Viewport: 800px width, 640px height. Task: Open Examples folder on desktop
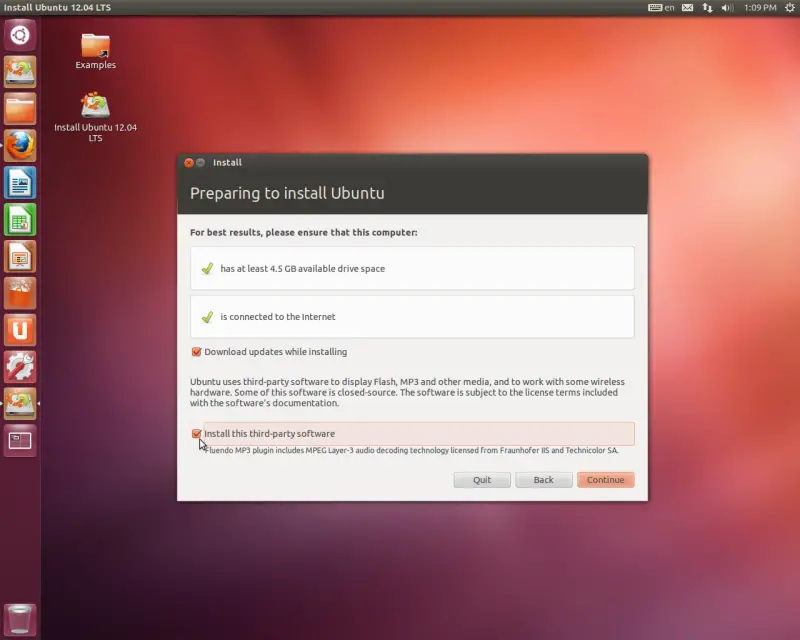click(95, 51)
